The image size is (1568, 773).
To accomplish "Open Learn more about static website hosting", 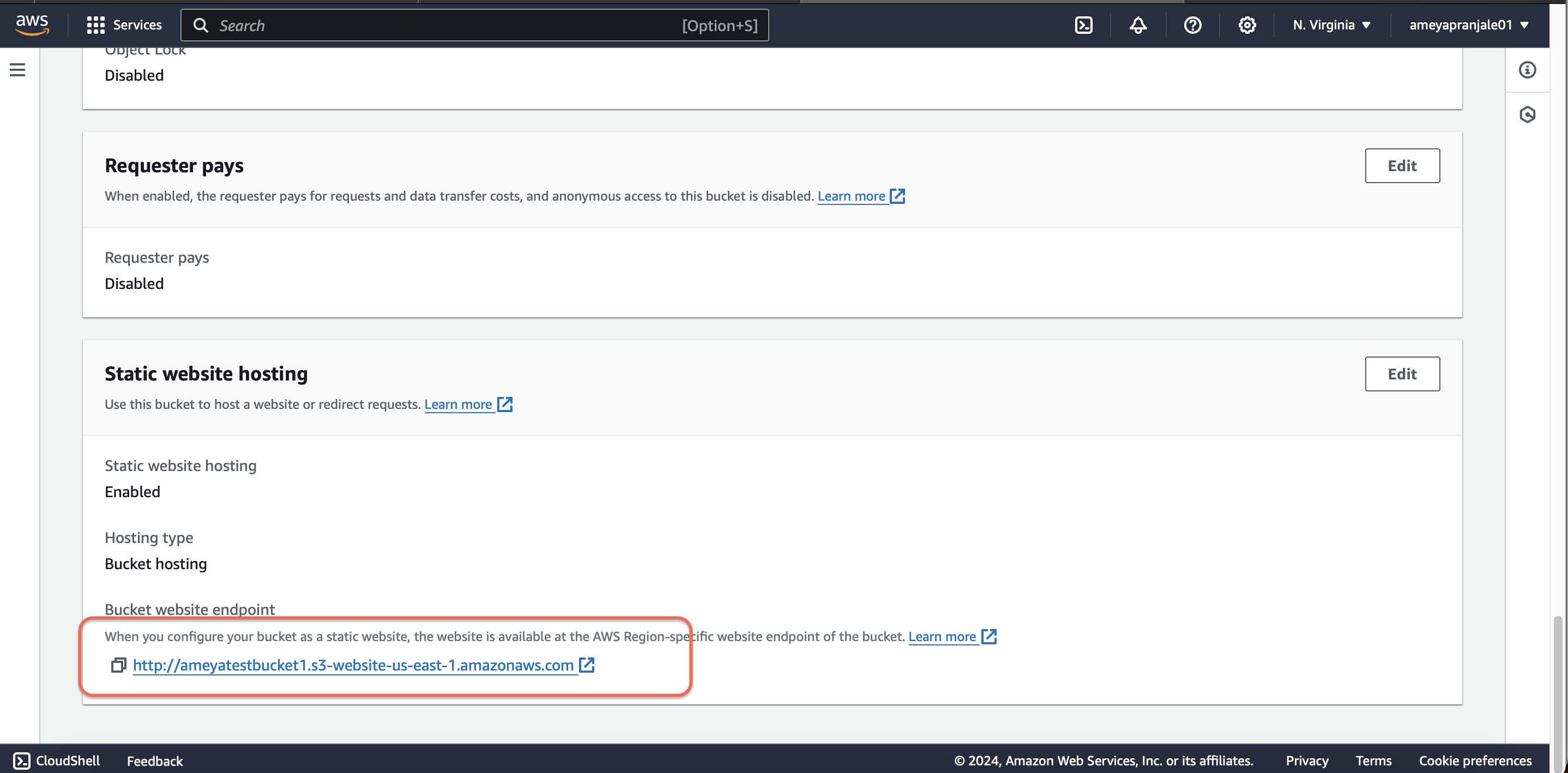I will (458, 404).
